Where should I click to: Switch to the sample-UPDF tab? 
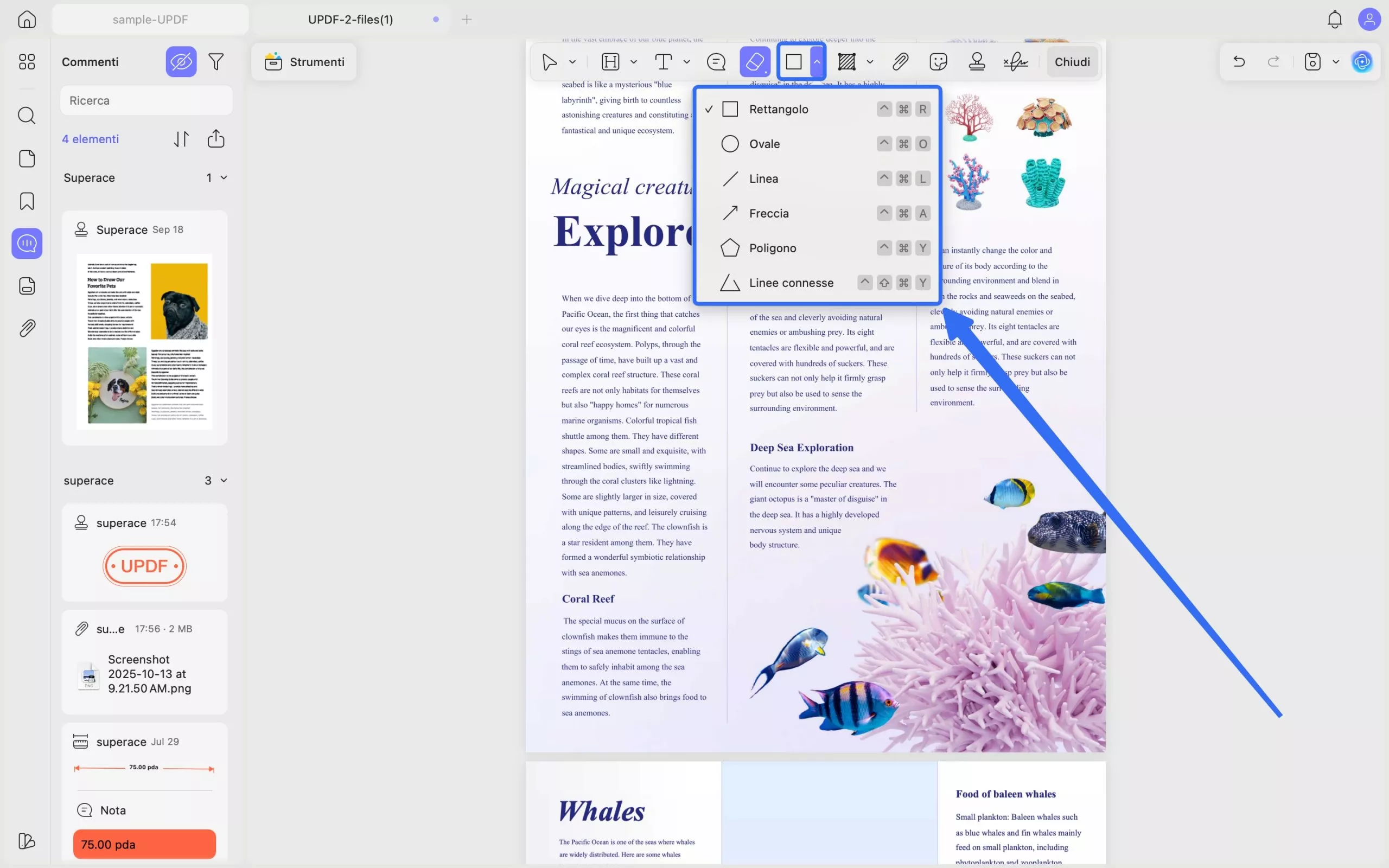(150, 20)
